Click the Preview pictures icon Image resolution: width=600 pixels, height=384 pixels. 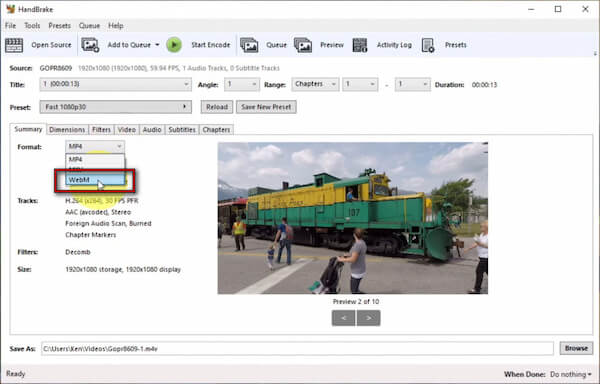coord(303,45)
